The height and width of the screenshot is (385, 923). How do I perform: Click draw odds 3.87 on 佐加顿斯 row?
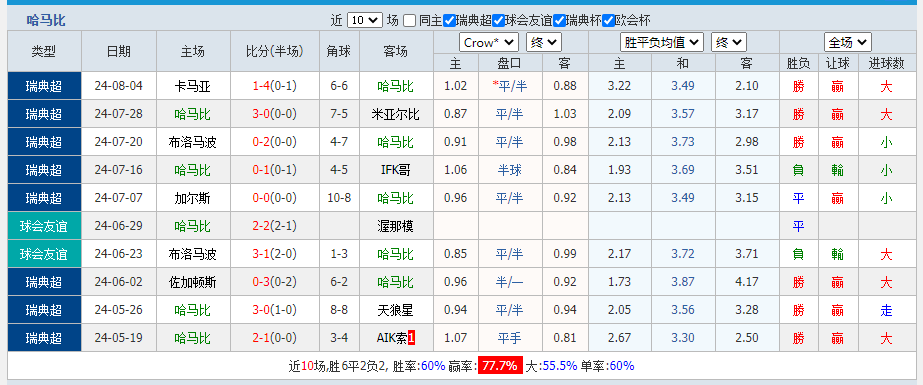(683, 282)
